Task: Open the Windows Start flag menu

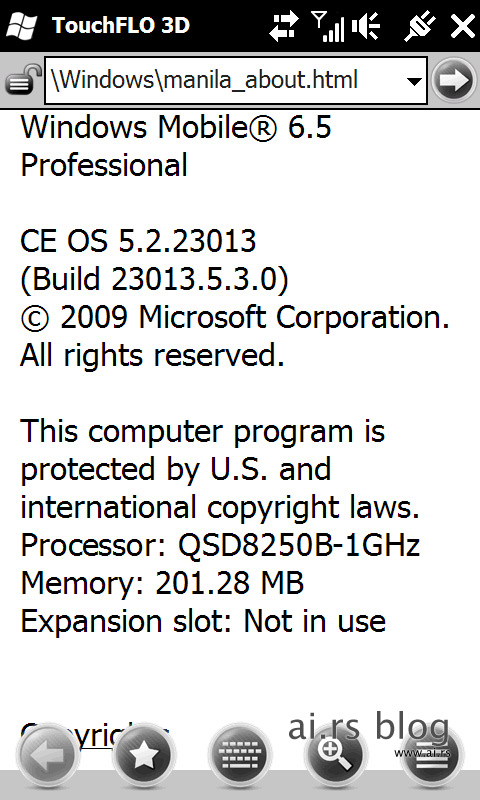Action: coord(20,25)
